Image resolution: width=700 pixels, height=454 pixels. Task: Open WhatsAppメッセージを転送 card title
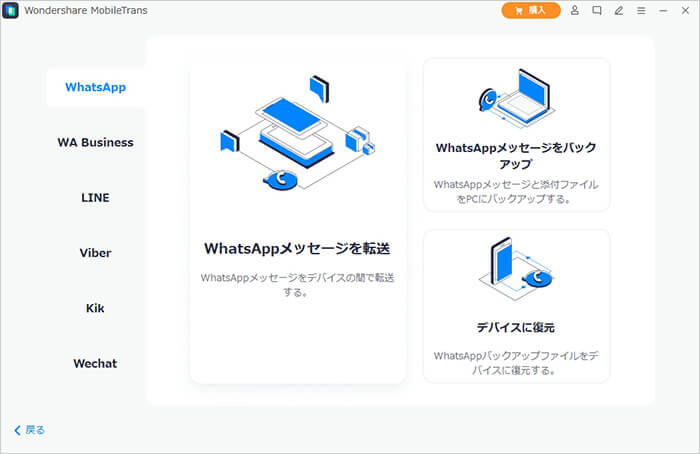pyautogui.click(x=297, y=248)
